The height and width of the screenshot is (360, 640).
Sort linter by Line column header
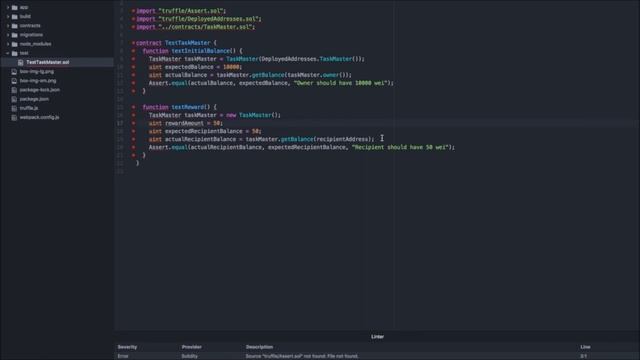[585, 347]
